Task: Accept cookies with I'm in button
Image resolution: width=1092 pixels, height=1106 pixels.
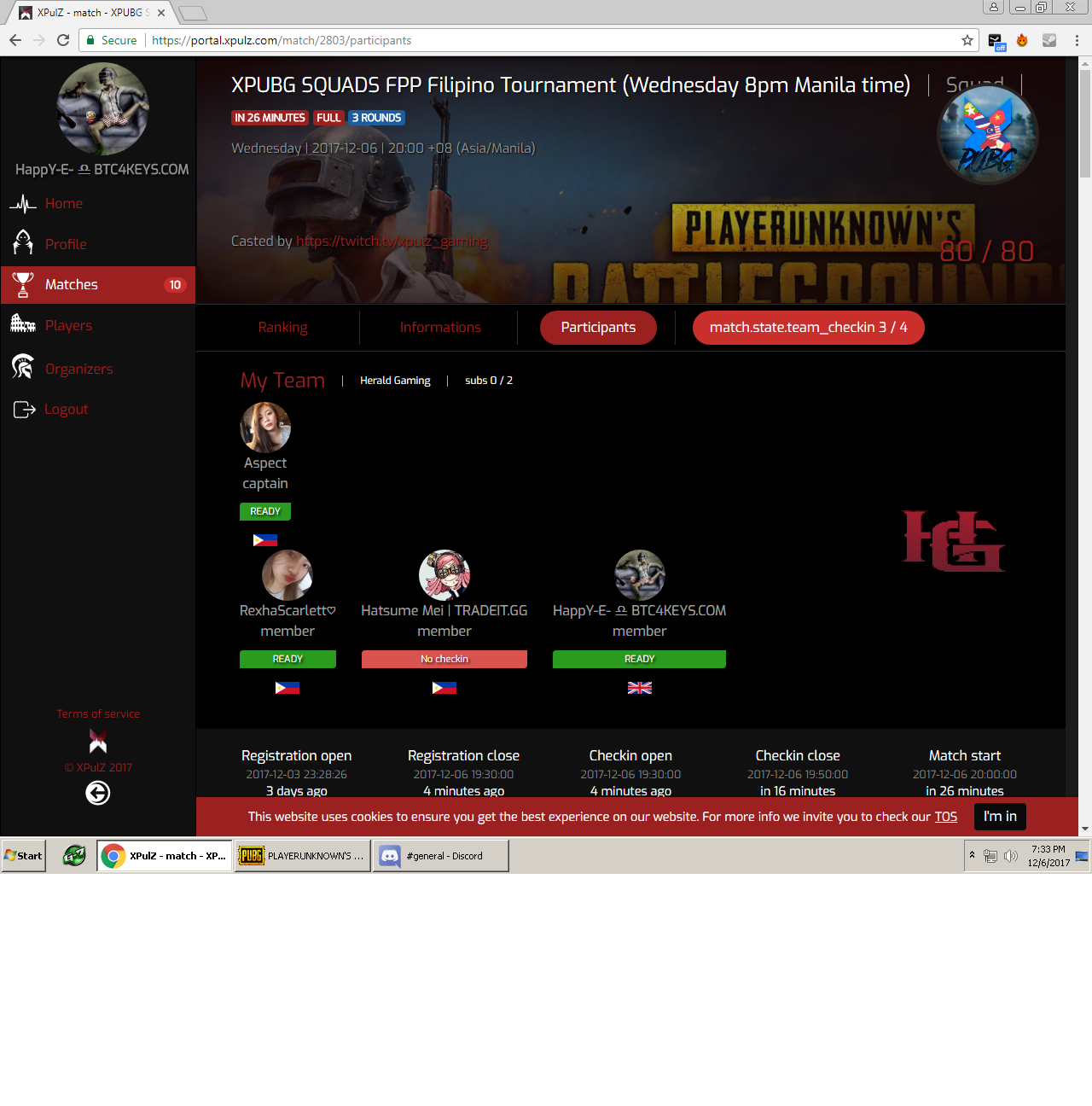Action: click(x=1000, y=817)
